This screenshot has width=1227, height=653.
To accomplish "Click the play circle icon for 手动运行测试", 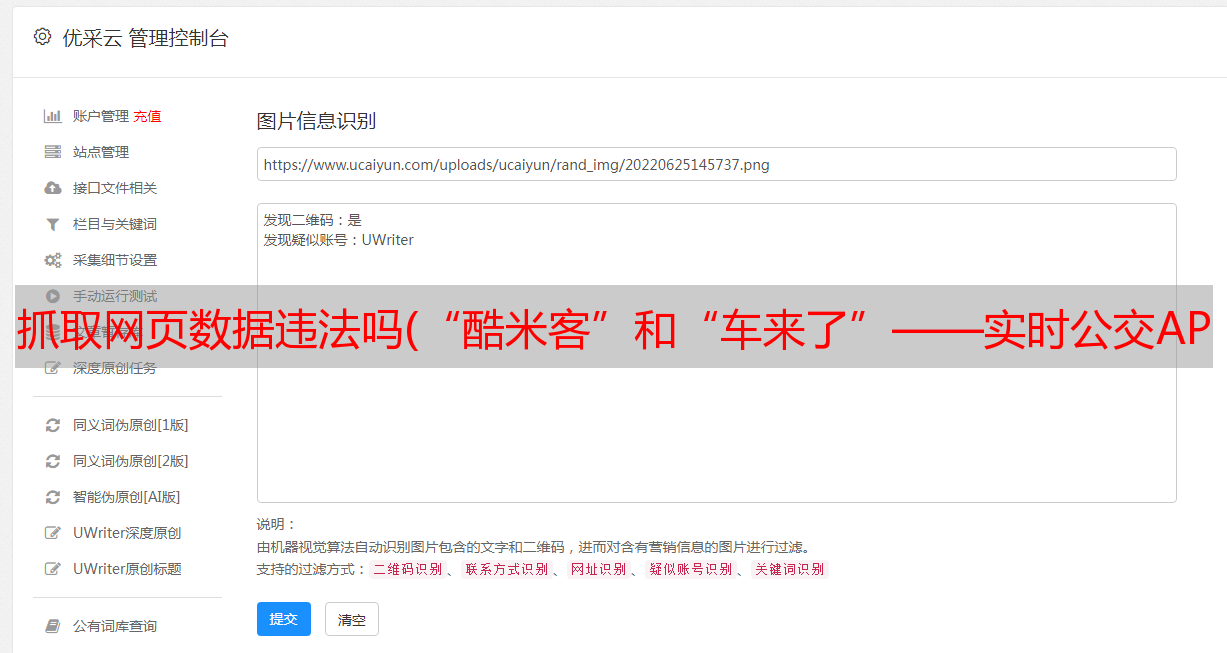I will click(53, 296).
